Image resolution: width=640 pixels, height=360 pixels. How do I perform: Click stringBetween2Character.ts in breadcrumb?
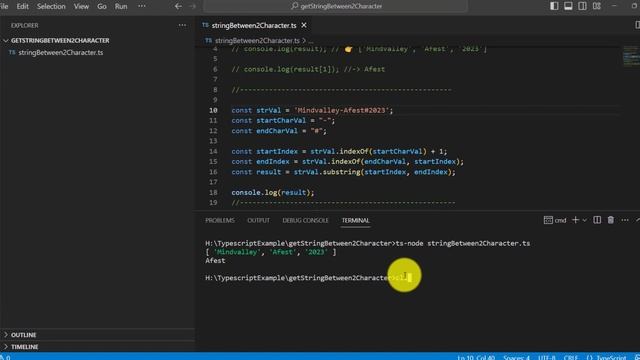[257, 40]
